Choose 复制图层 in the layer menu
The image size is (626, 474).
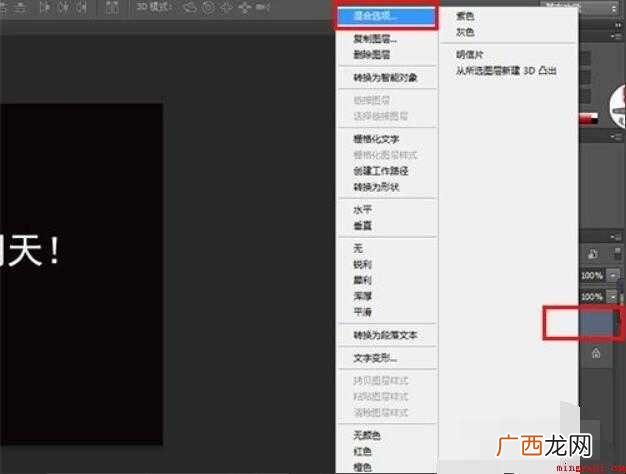click(375, 39)
